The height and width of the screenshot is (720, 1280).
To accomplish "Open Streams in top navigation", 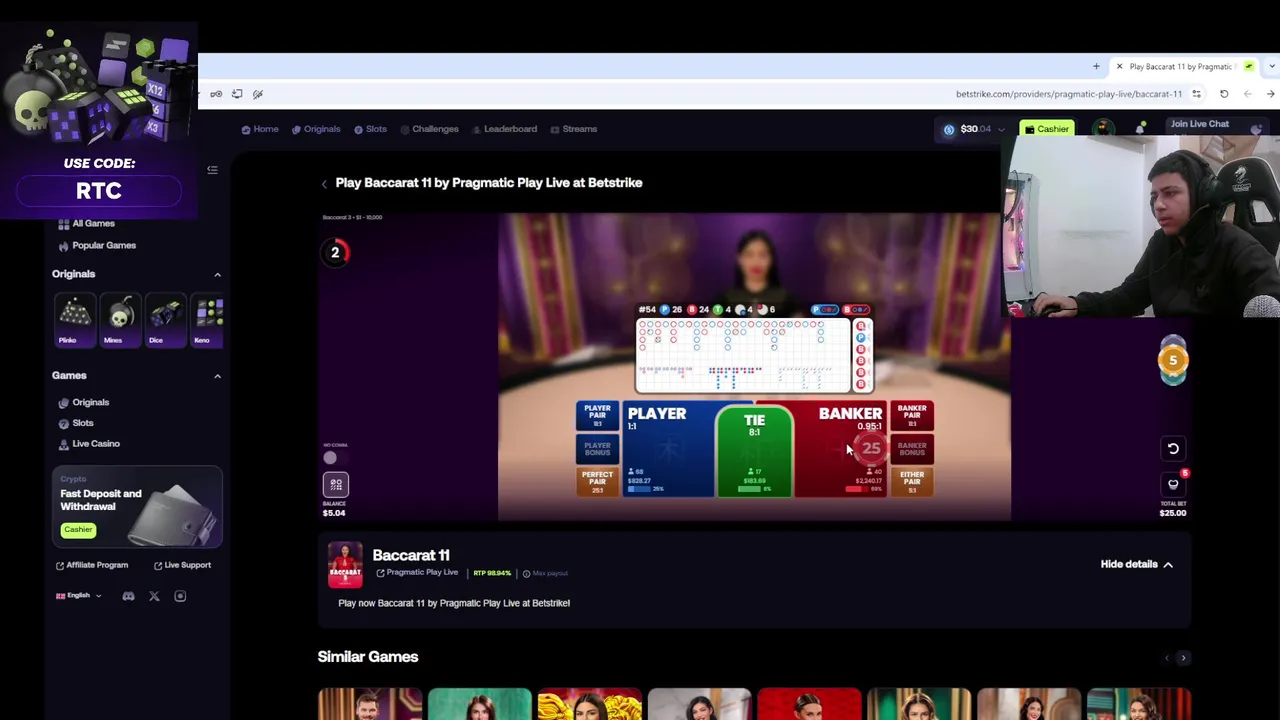I will (x=573, y=129).
